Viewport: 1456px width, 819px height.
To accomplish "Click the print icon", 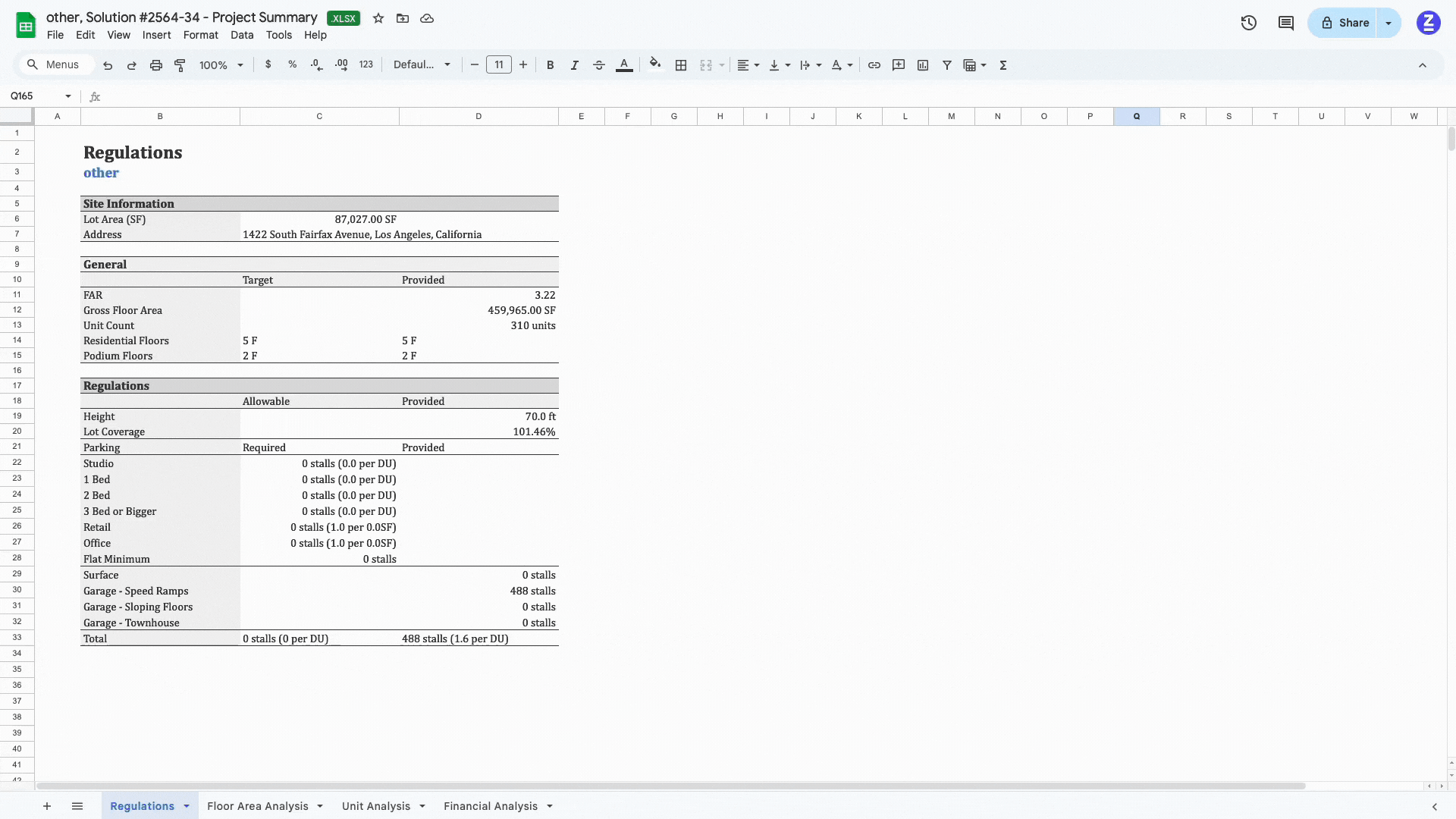I will pos(155,65).
